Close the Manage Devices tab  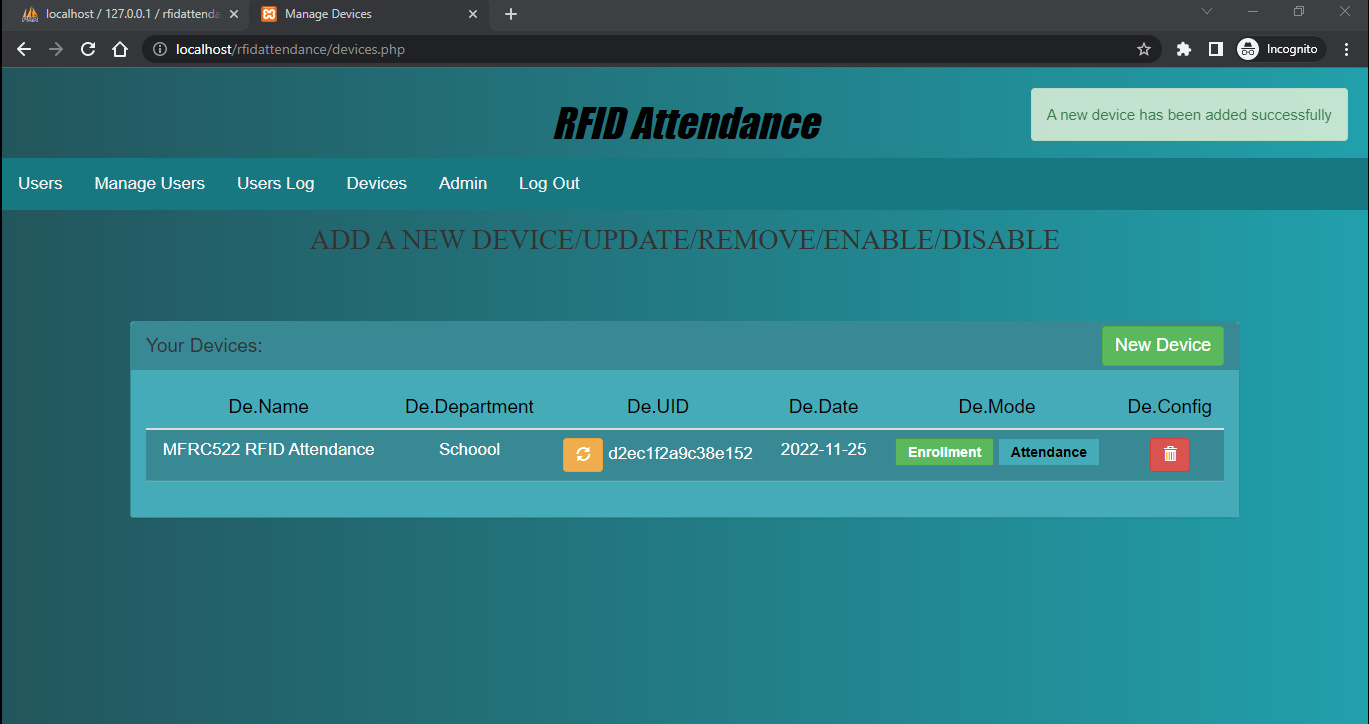click(x=474, y=14)
